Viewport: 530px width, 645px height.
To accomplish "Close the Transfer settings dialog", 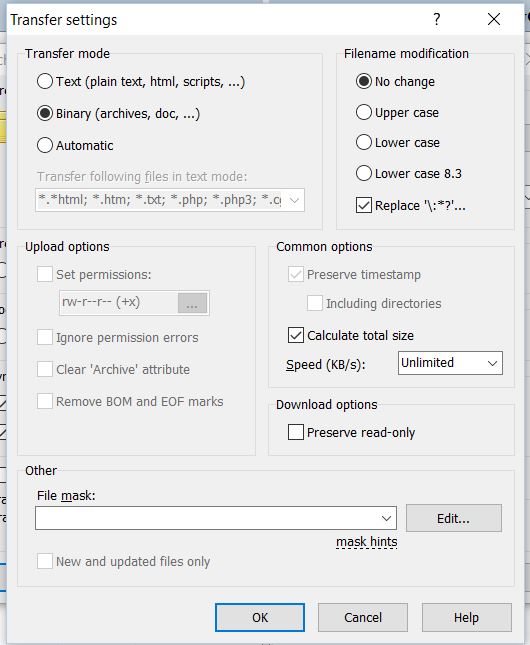I will [x=494, y=19].
